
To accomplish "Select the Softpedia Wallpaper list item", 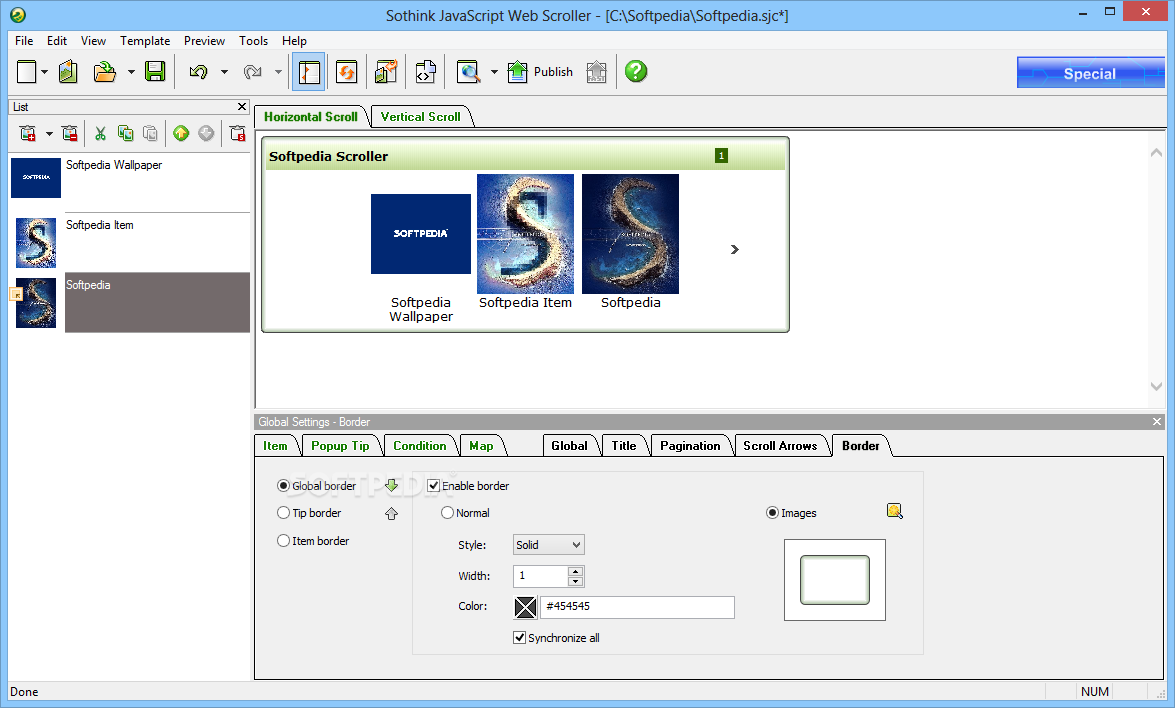I will (129, 182).
